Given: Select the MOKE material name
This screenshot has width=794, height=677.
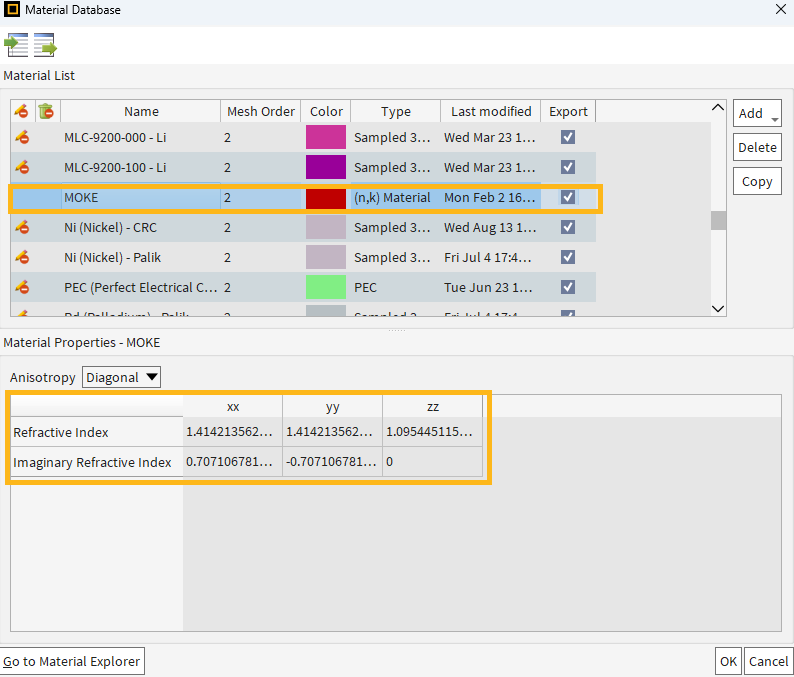Looking at the screenshot, I should coord(81,197).
